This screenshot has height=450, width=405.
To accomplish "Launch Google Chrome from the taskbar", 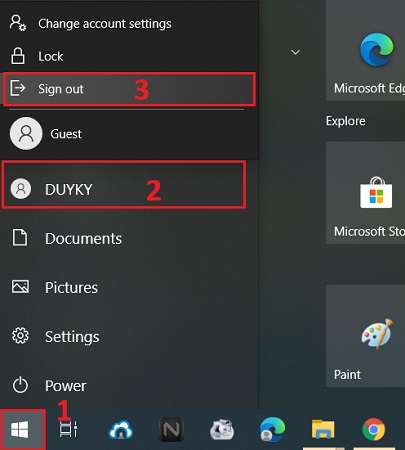I will point(373,429).
